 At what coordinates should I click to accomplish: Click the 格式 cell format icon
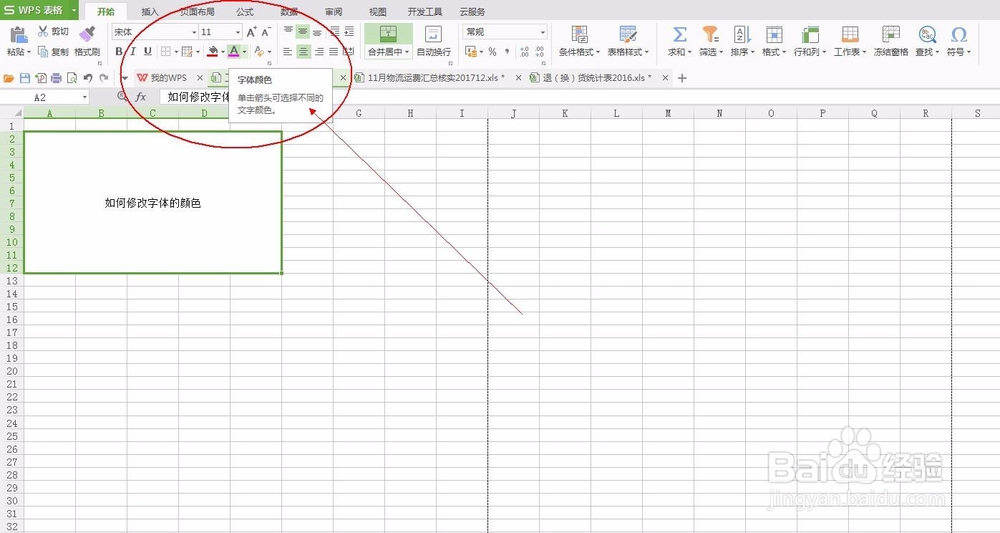pyautogui.click(x=774, y=34)
